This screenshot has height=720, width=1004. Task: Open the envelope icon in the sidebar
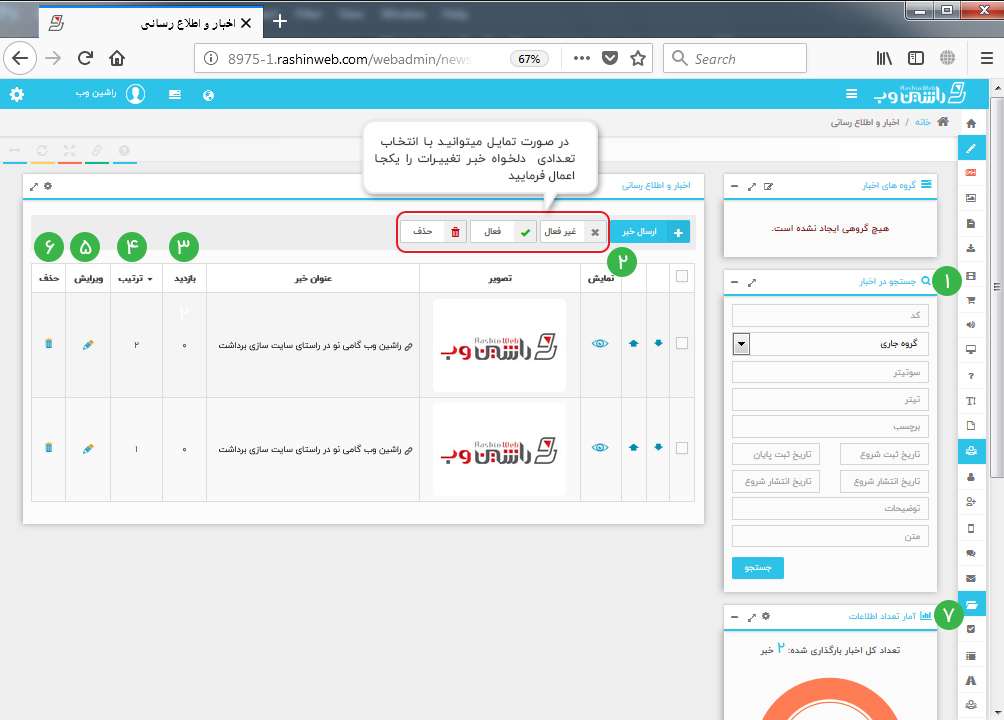point(971,578)
